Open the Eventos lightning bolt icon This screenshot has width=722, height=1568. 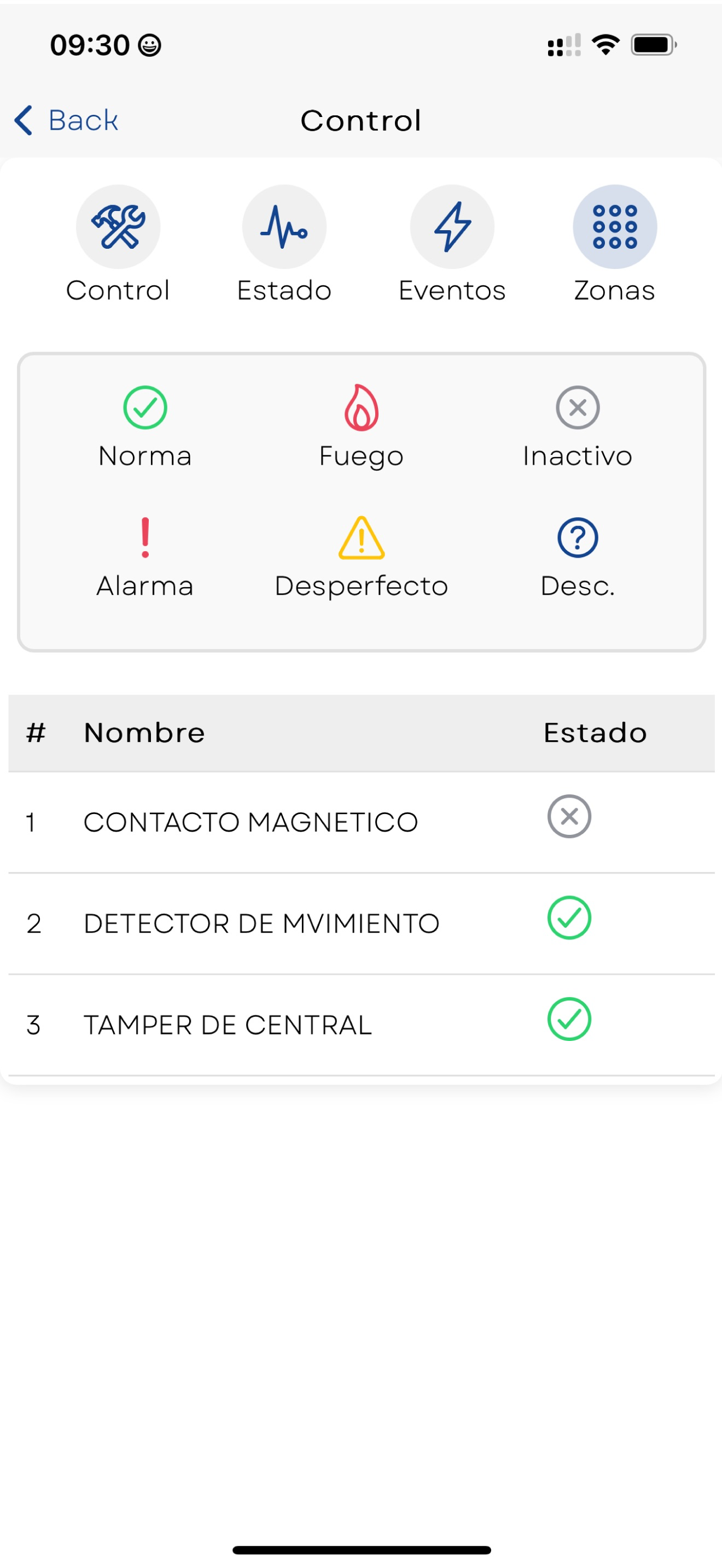452,226
